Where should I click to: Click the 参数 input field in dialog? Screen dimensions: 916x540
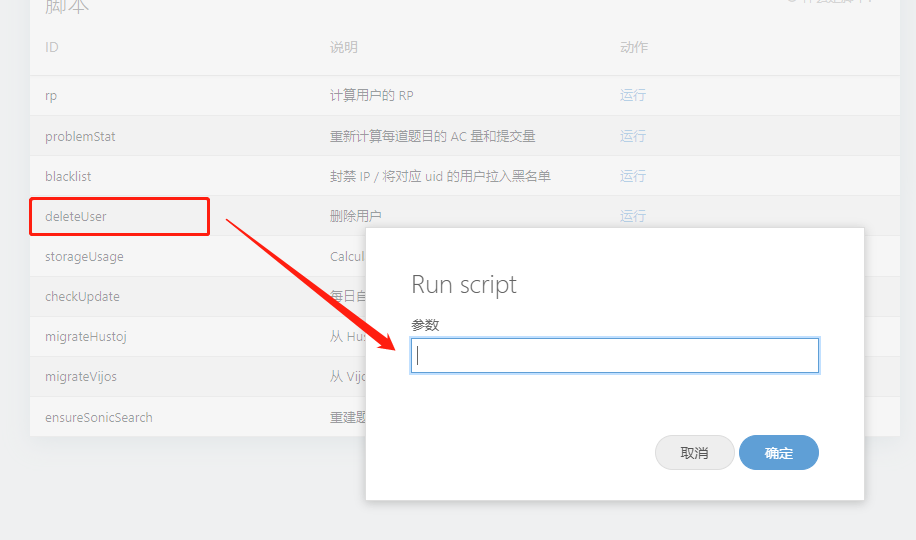pyautogui.click(x=615, y=355)
